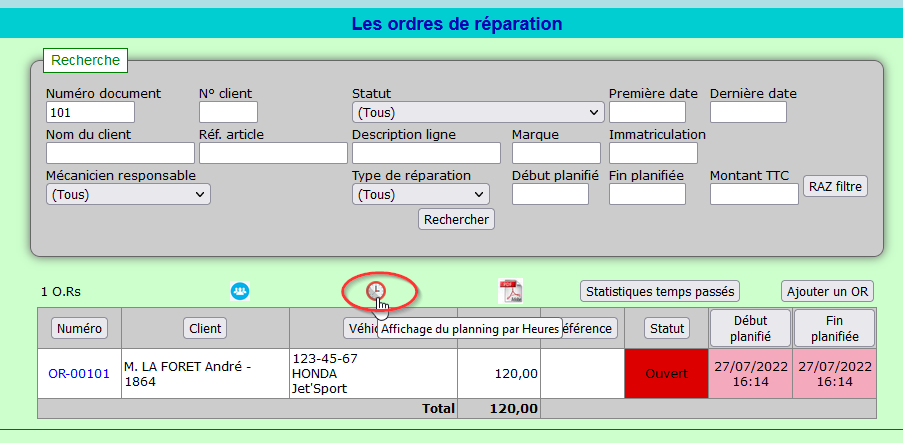Click Ajouter un OR button
Screen dimensions: 903x443
pyautogui.click(x=828, y=291)
